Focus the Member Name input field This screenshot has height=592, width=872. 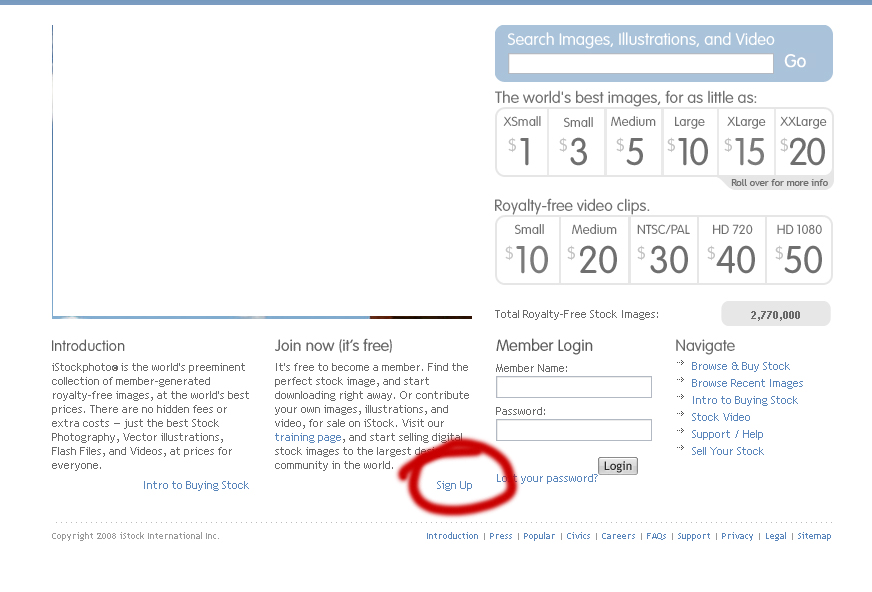(573, 387)
